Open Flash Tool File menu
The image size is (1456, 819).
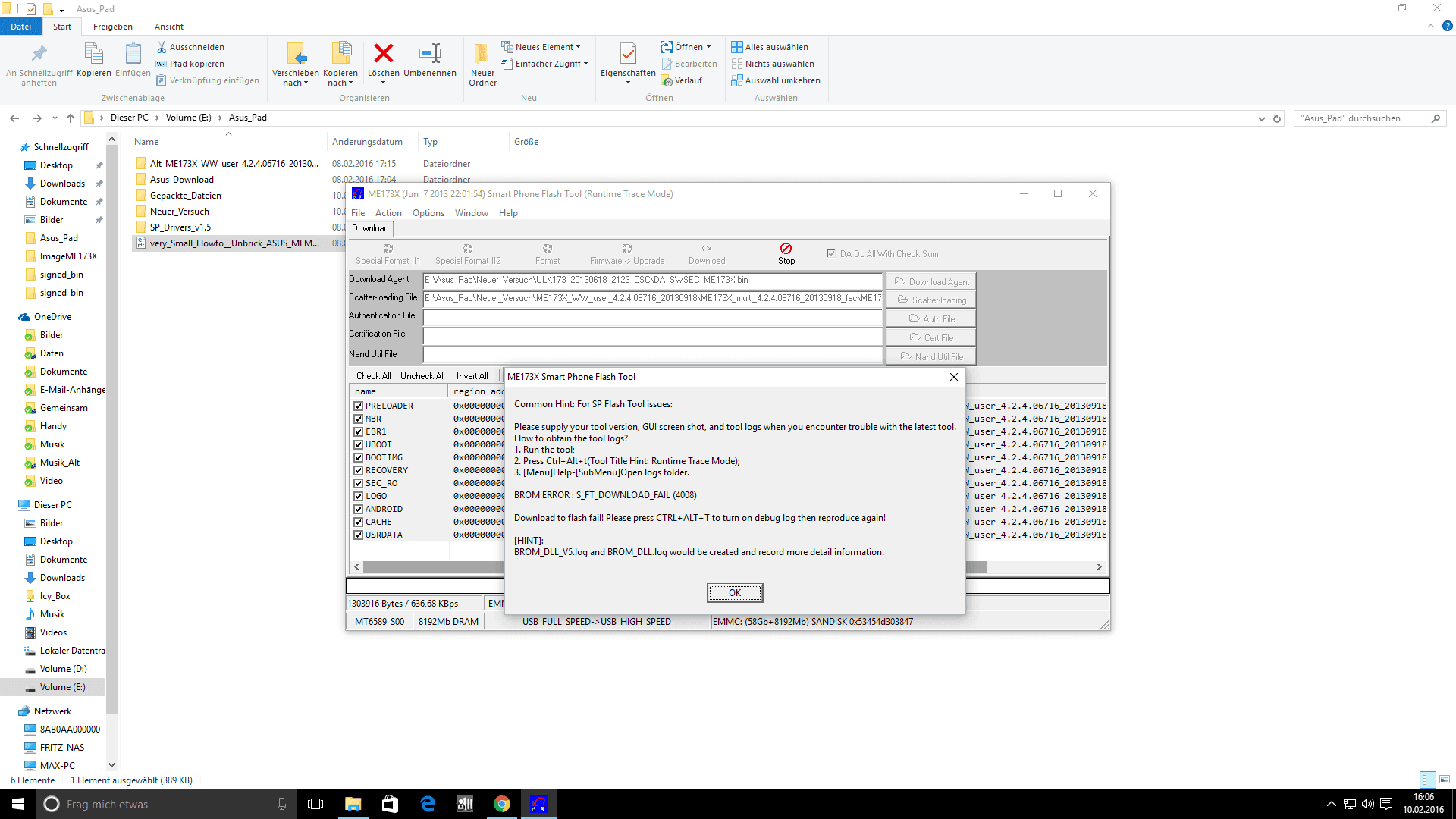point(358,213)
